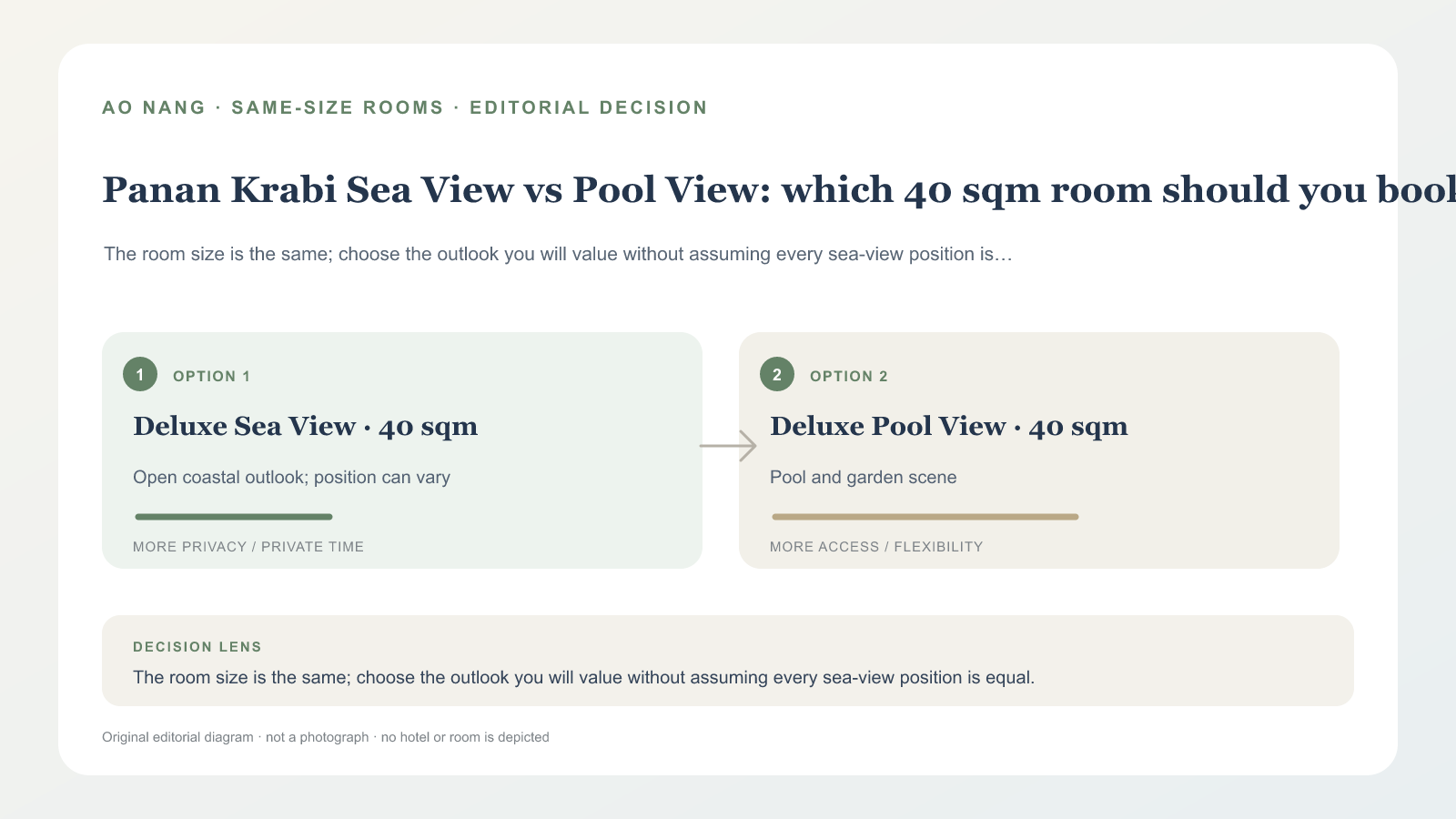Click the DECISION LENS heading
1456x819 pixels.
coord(197,647)
